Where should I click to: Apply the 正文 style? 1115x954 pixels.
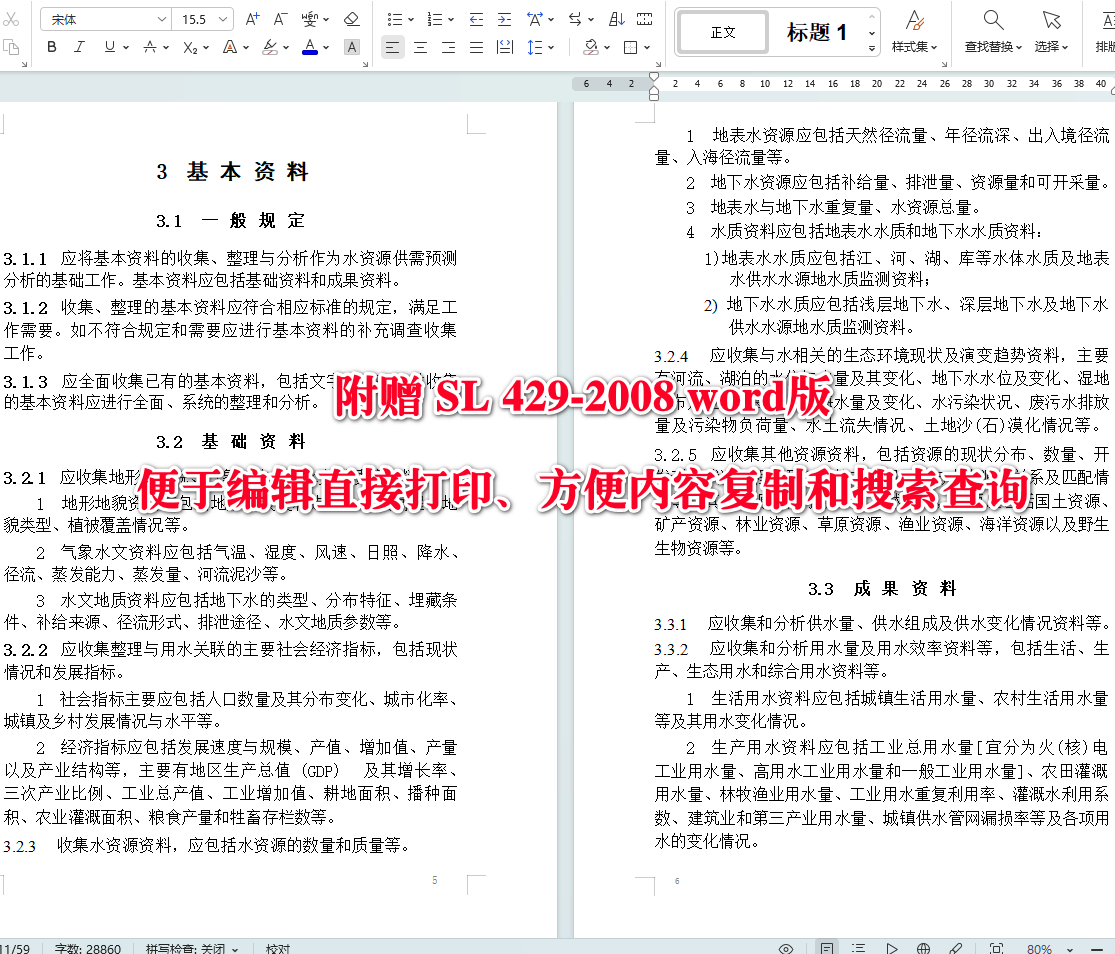[722, 31]
